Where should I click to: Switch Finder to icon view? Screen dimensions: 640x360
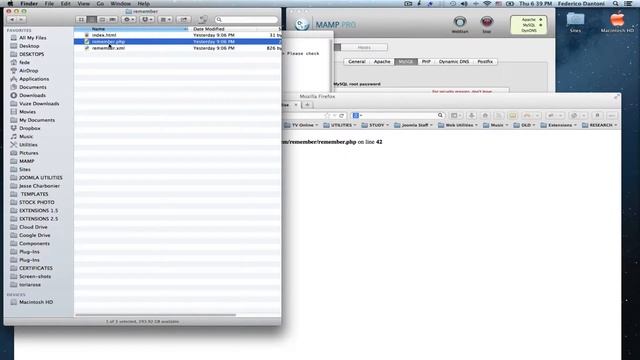pos(81,20)
